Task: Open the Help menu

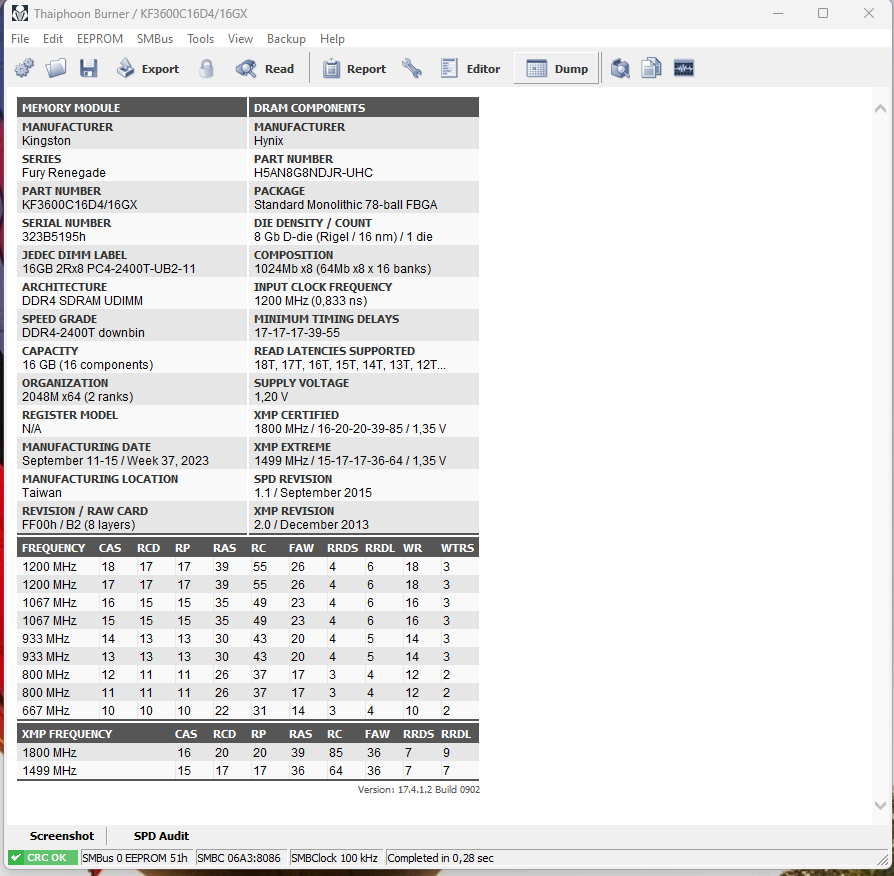Action: click(x=332, y=39)
